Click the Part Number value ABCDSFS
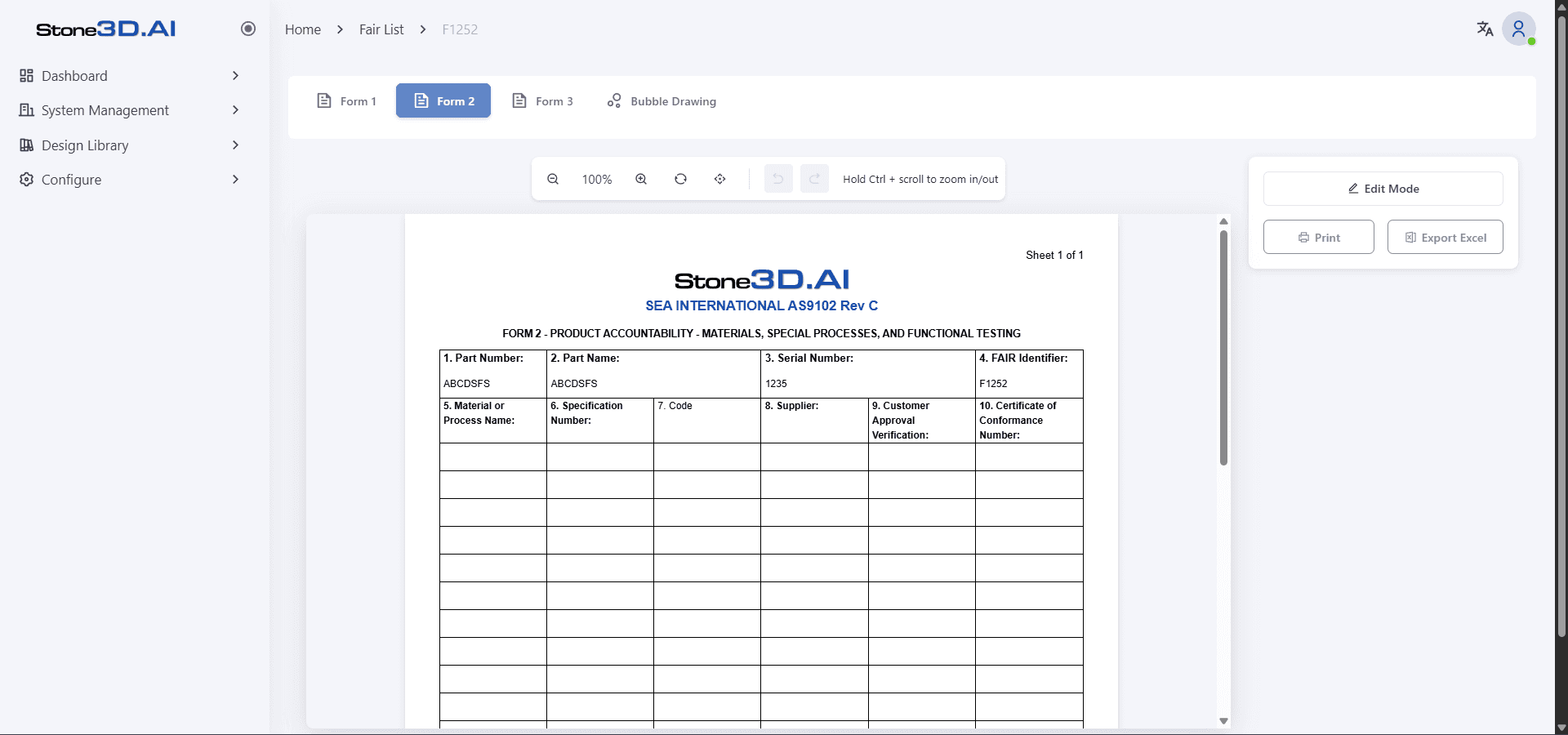Viewport: 1568px width, 735px height. (466, 383)
